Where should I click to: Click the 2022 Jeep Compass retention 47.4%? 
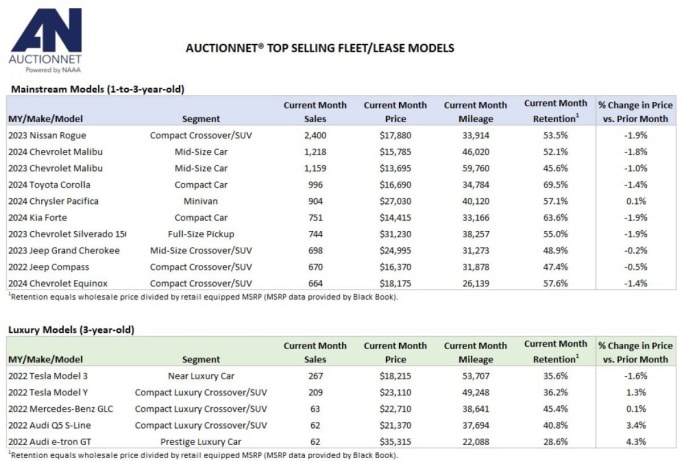(x=555, y=267)
